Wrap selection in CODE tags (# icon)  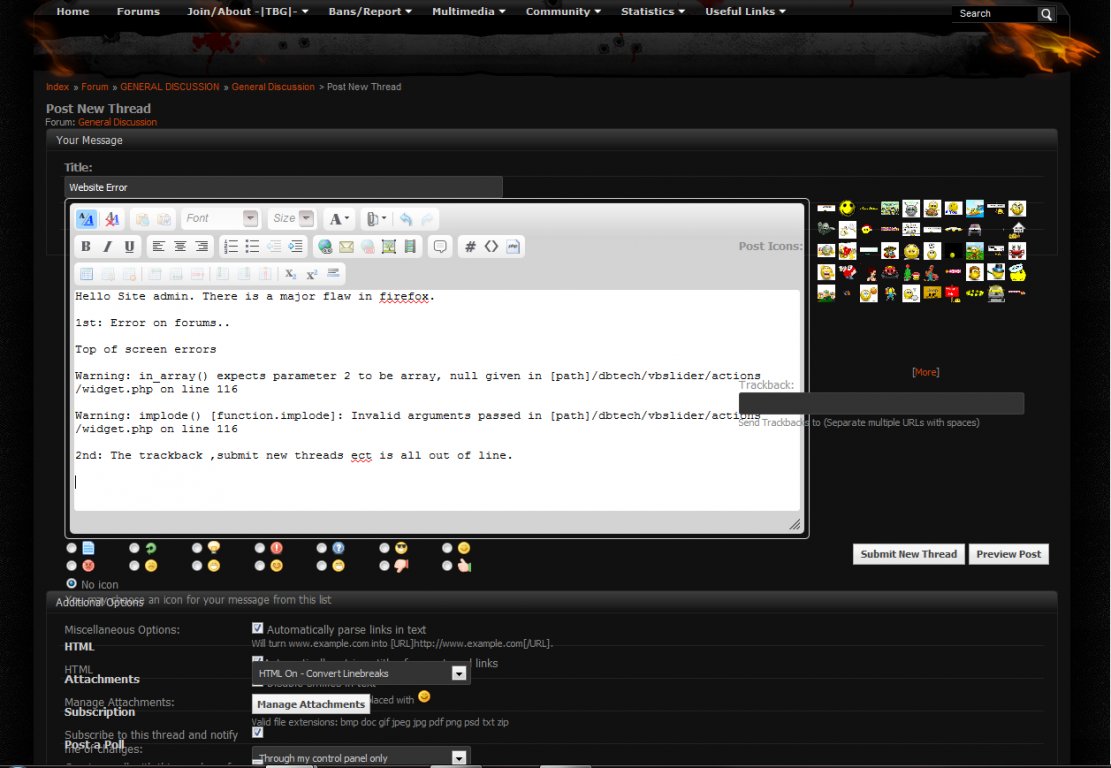[470, 247]
